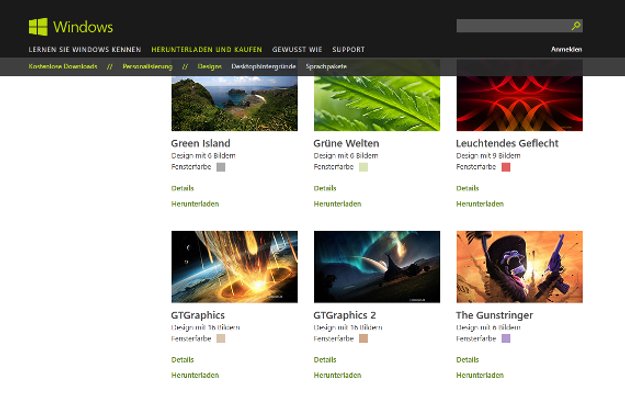The width and height of the screenshot is (625, 396).
Task: Click the search magnifier icon
Action: (576, 26)
